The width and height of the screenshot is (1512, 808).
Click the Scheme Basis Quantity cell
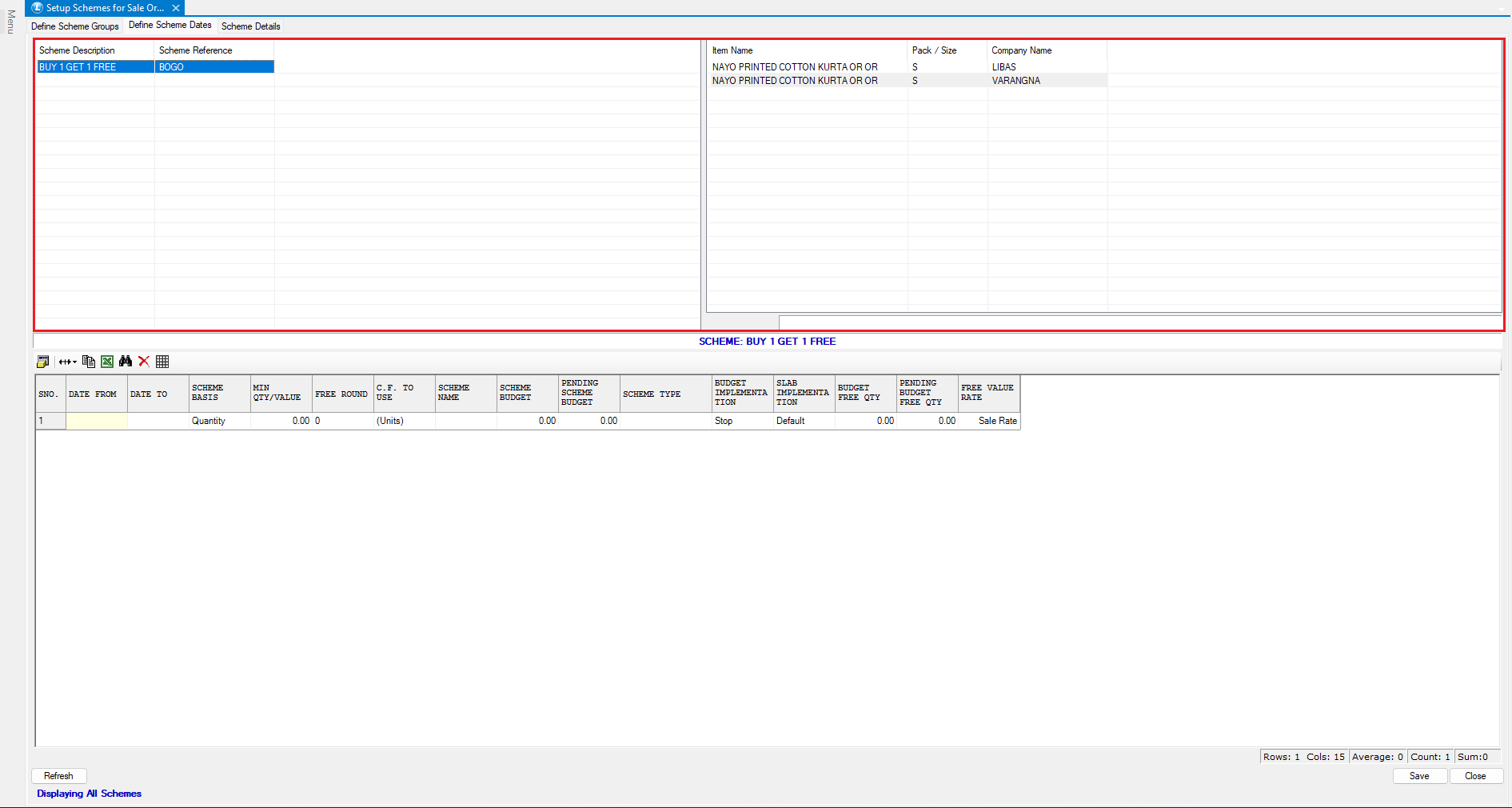(x=219, y=421)
